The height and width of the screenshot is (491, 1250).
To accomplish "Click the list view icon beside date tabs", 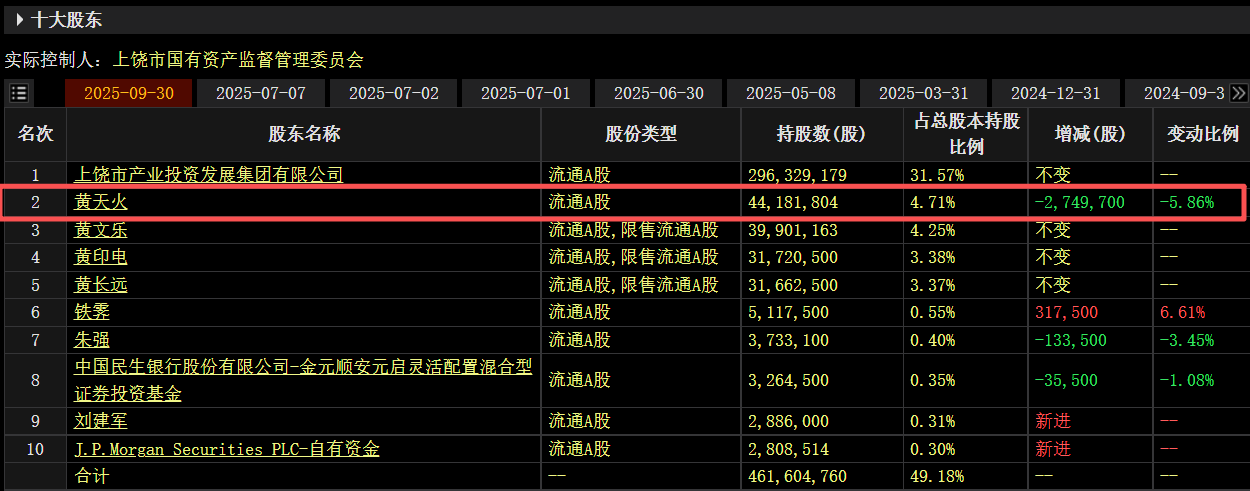I will pyautogui.click(x=19, y=93).
